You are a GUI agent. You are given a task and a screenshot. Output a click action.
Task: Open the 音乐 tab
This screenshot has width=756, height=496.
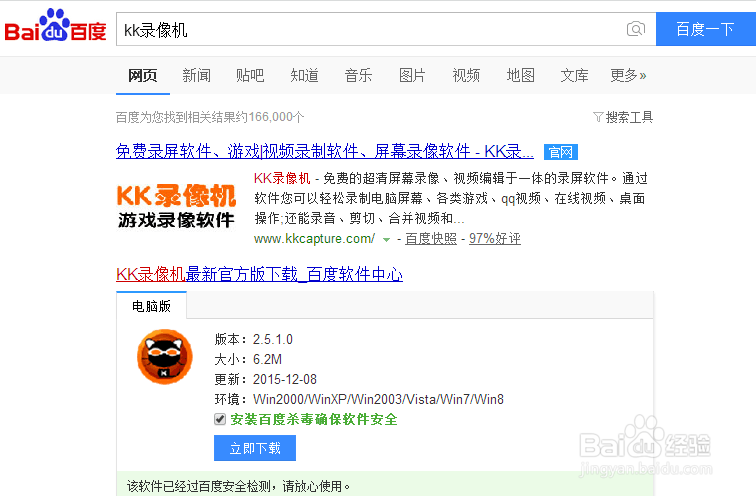[x=358, y=75]
